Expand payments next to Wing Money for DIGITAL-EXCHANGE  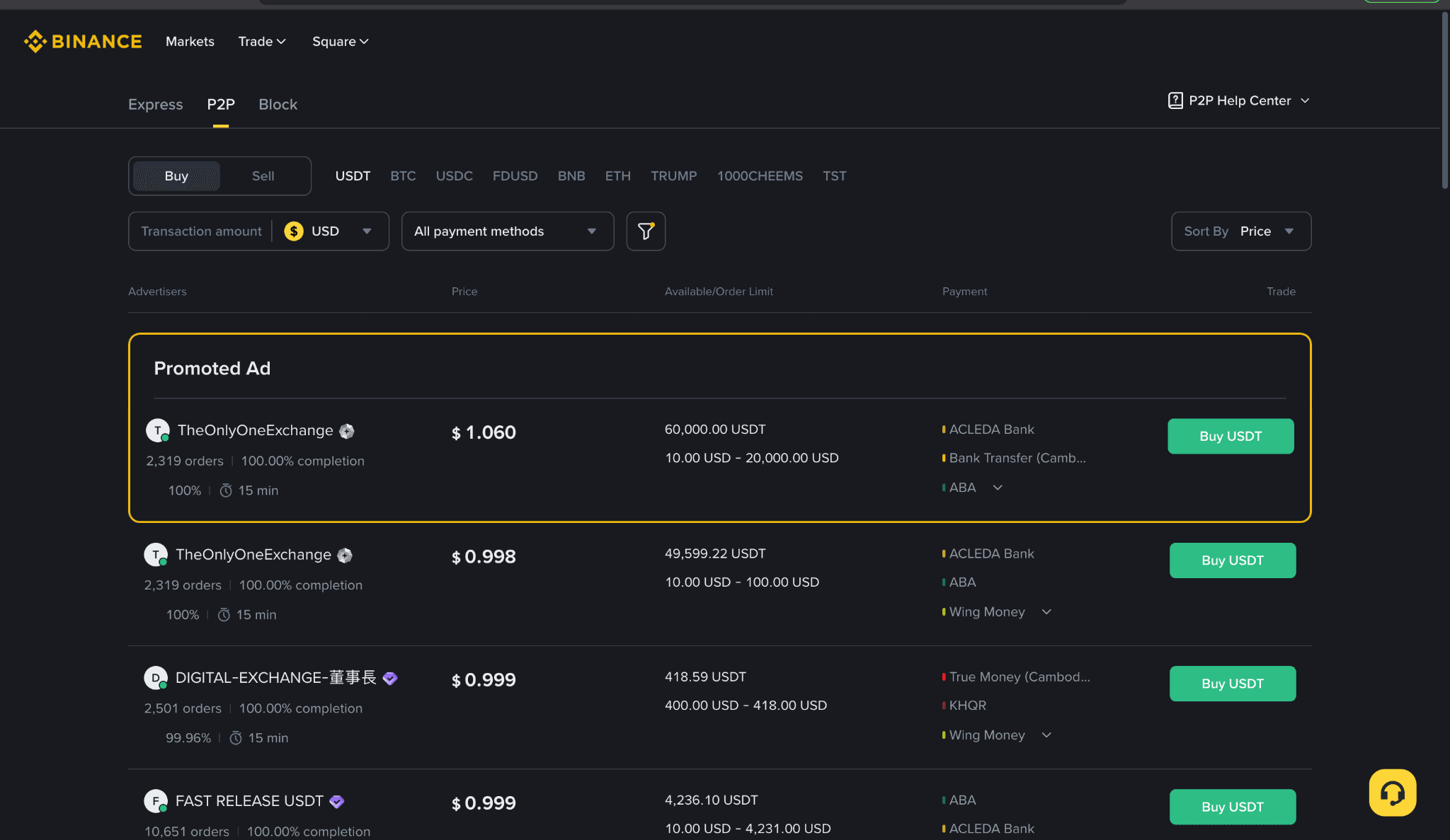[1047, 735]
